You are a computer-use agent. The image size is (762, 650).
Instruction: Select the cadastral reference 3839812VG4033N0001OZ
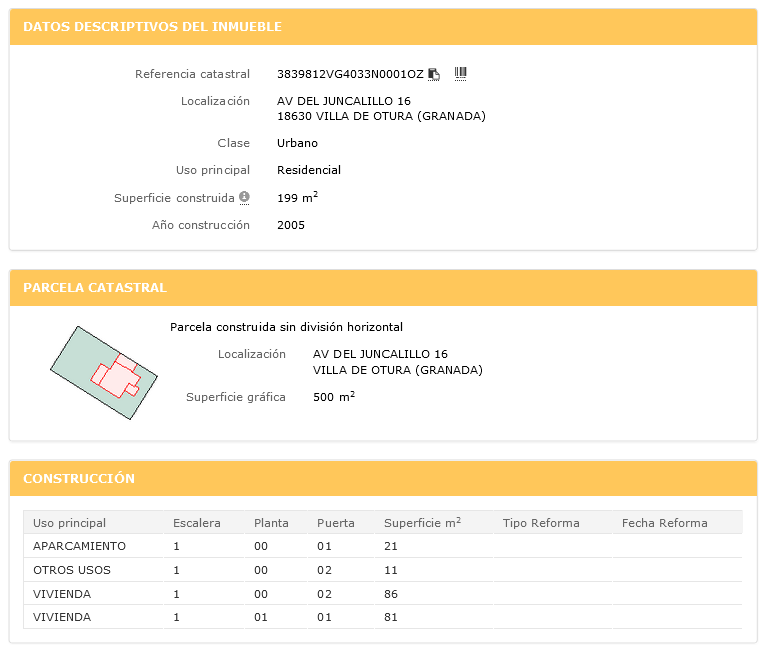pyautogui.click(x=350, y=74)
